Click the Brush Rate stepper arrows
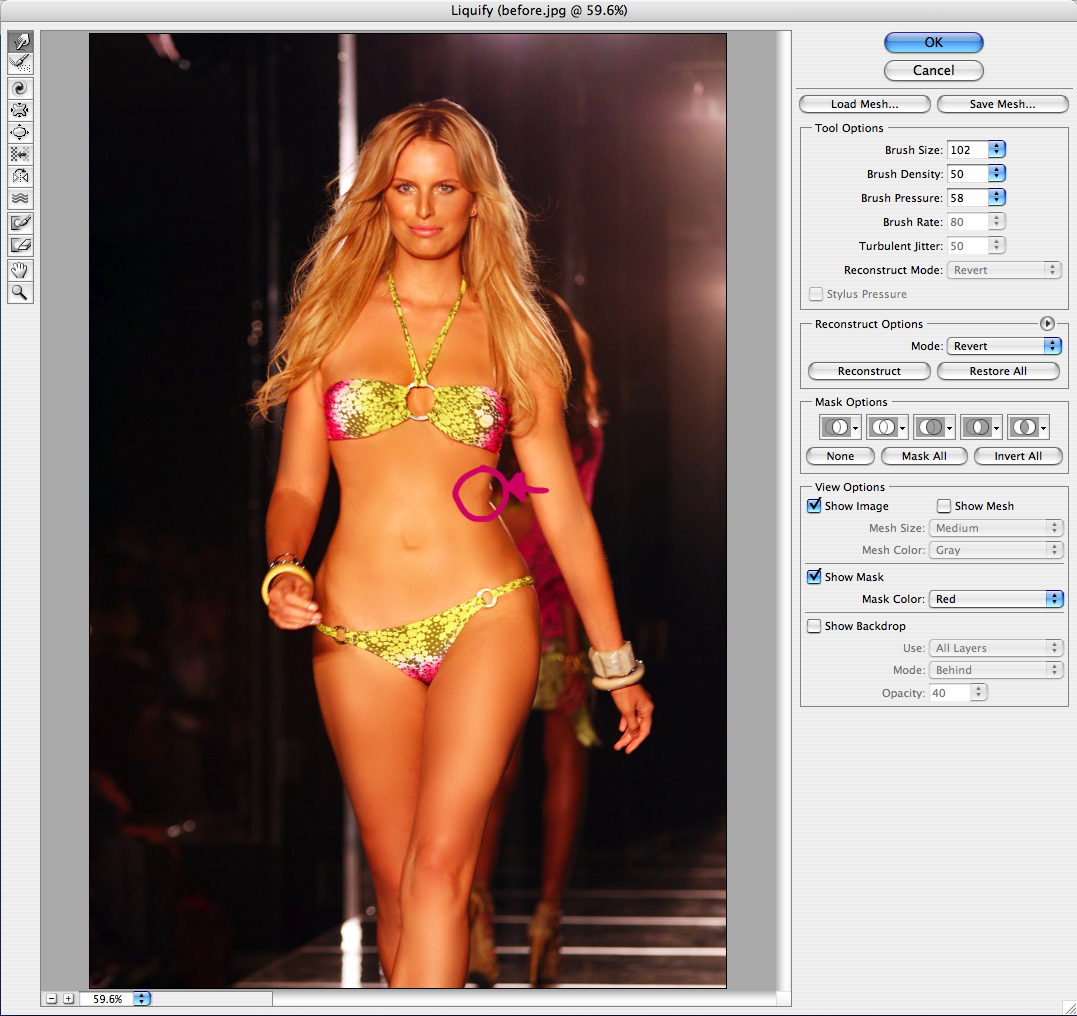This screenshot has height=1016, width=1077. click(x=997, y=221)
